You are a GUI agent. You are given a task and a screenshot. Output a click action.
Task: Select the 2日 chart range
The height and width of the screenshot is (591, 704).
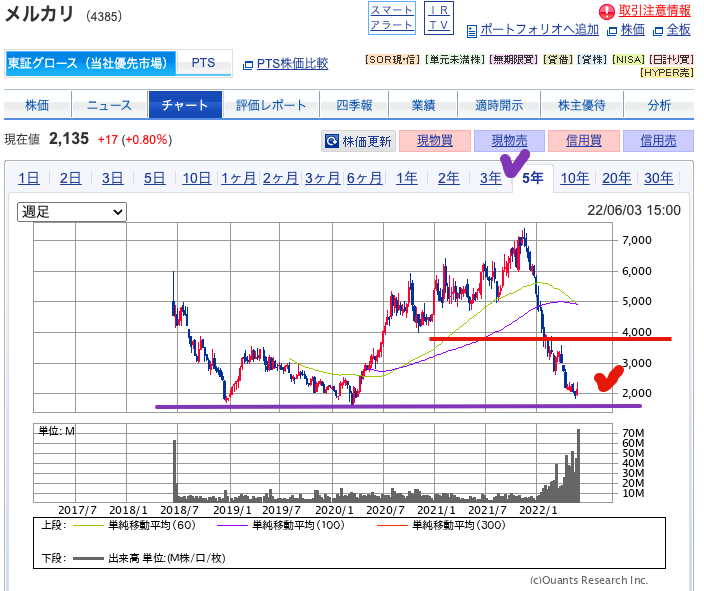coord(70,178)
